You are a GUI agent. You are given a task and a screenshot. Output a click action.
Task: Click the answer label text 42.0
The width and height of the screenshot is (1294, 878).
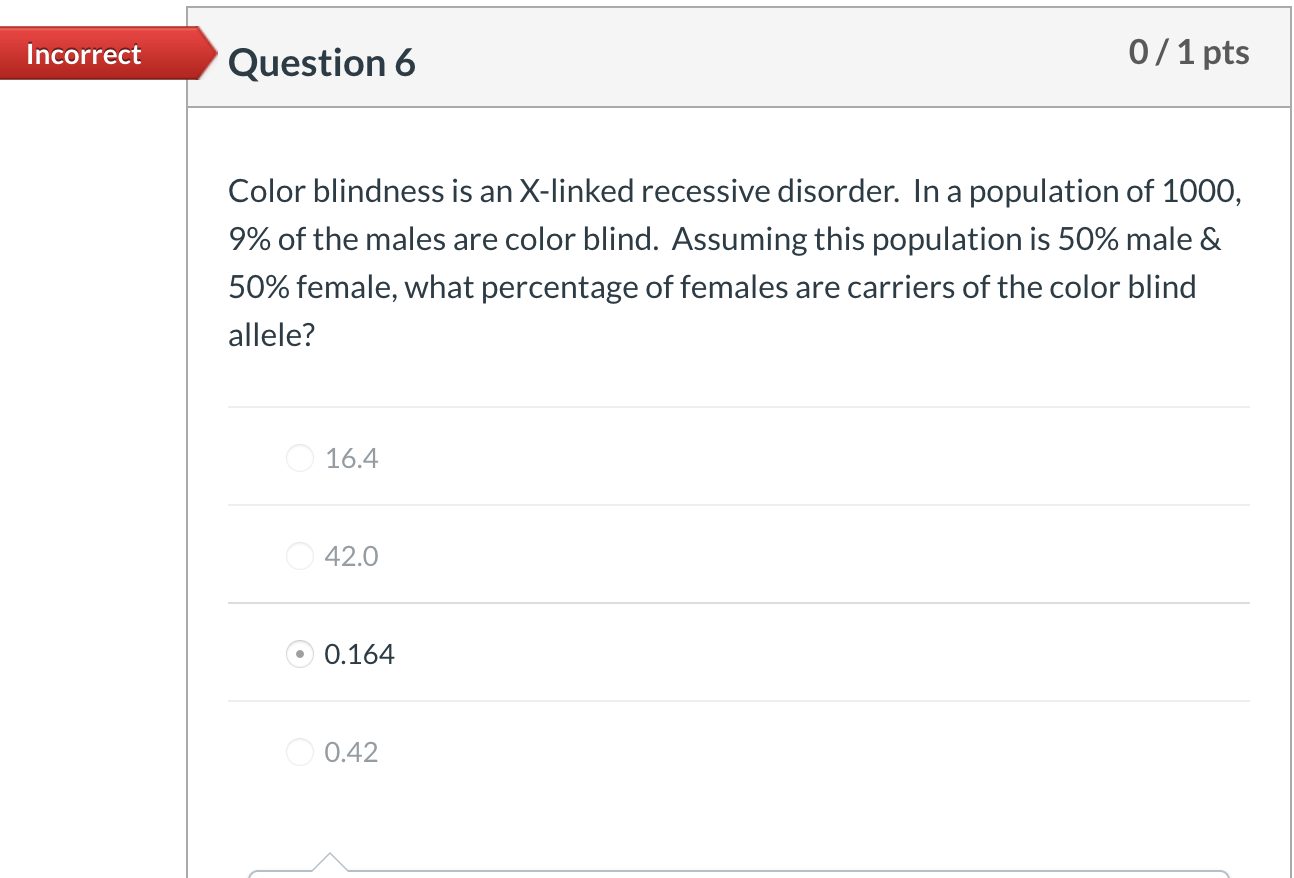coord(350,556)
